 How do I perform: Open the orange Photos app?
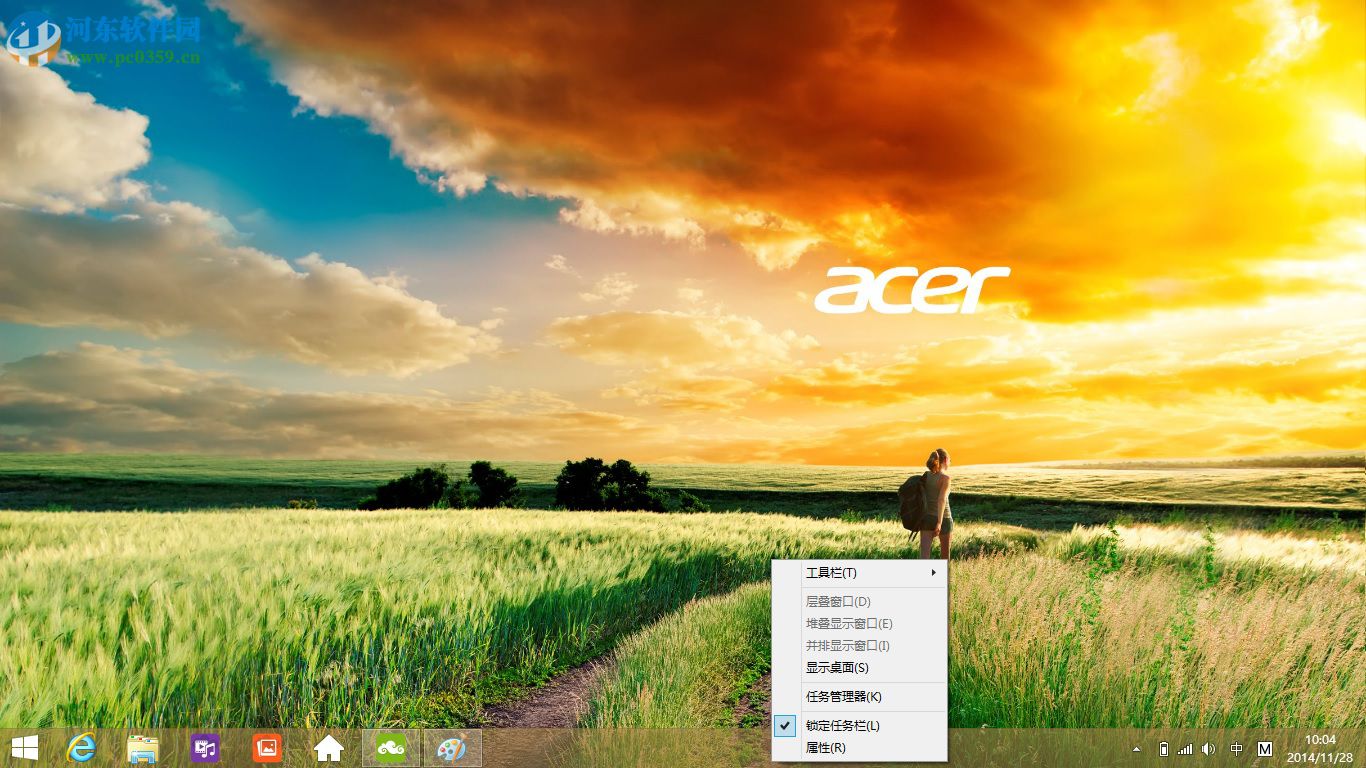click(x=267, y=749)
